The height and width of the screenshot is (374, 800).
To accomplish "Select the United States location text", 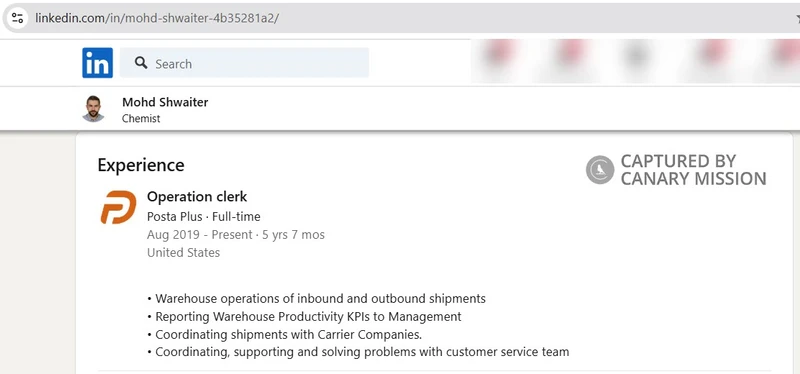I will (x=183, y=253).
